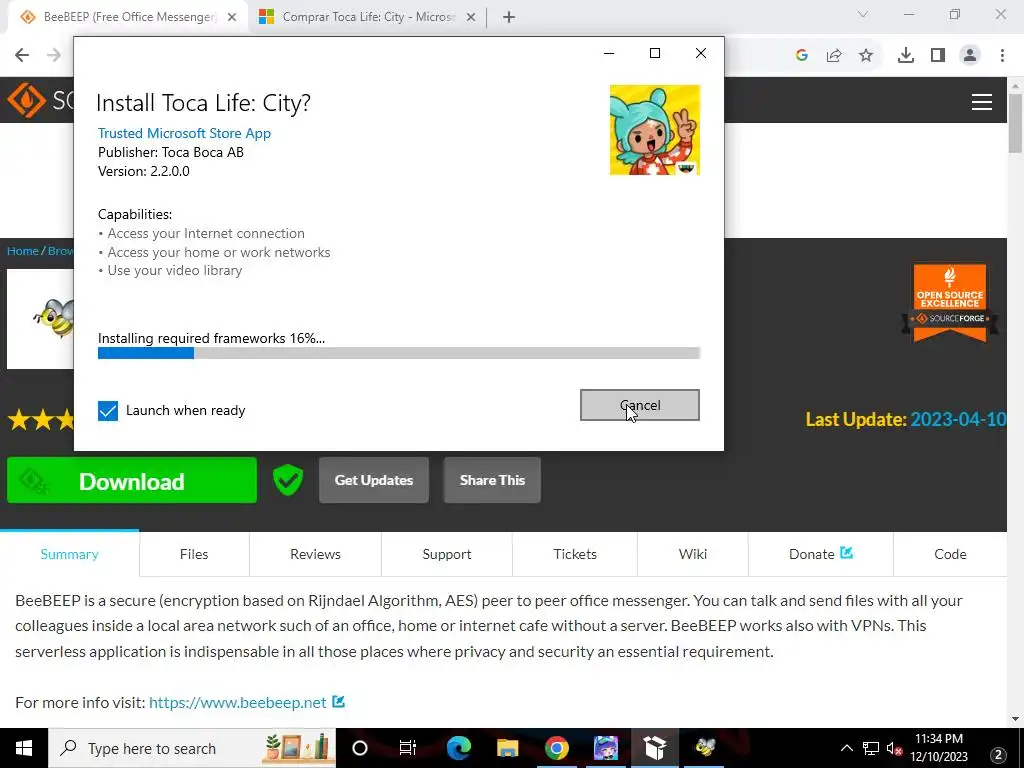The width and height of the screenshot is (1024, 768).
Task: Click the green shield verification icon
Action: click(287, 481)
